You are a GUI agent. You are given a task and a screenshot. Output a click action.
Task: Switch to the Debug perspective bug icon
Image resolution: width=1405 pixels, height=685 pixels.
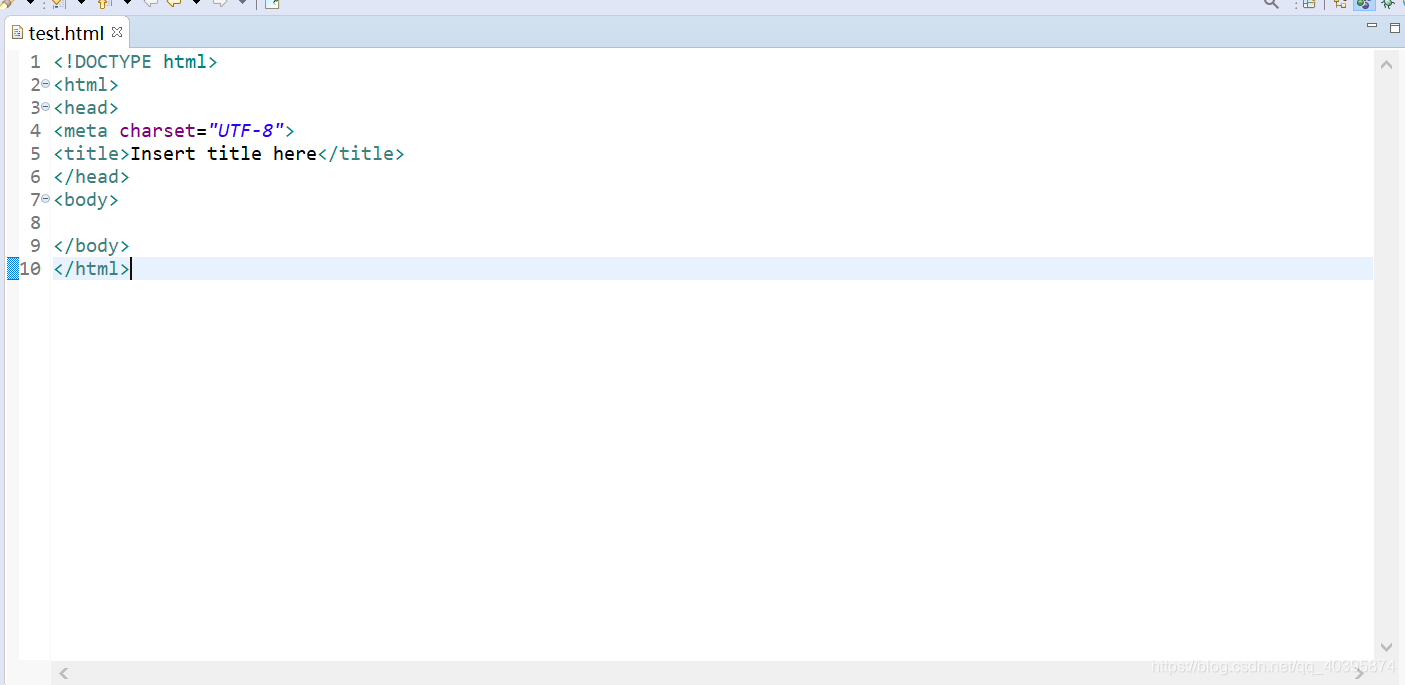[x=1388, y=4]
